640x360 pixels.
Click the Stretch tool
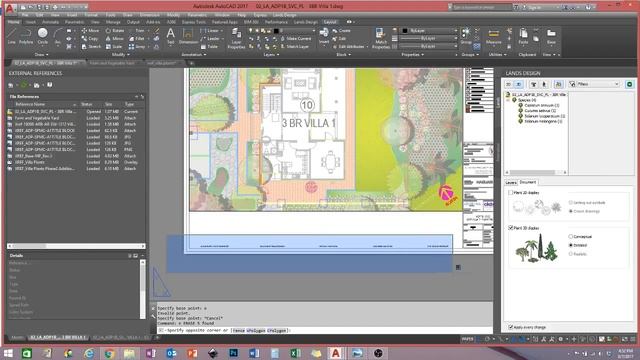(91, 47)
